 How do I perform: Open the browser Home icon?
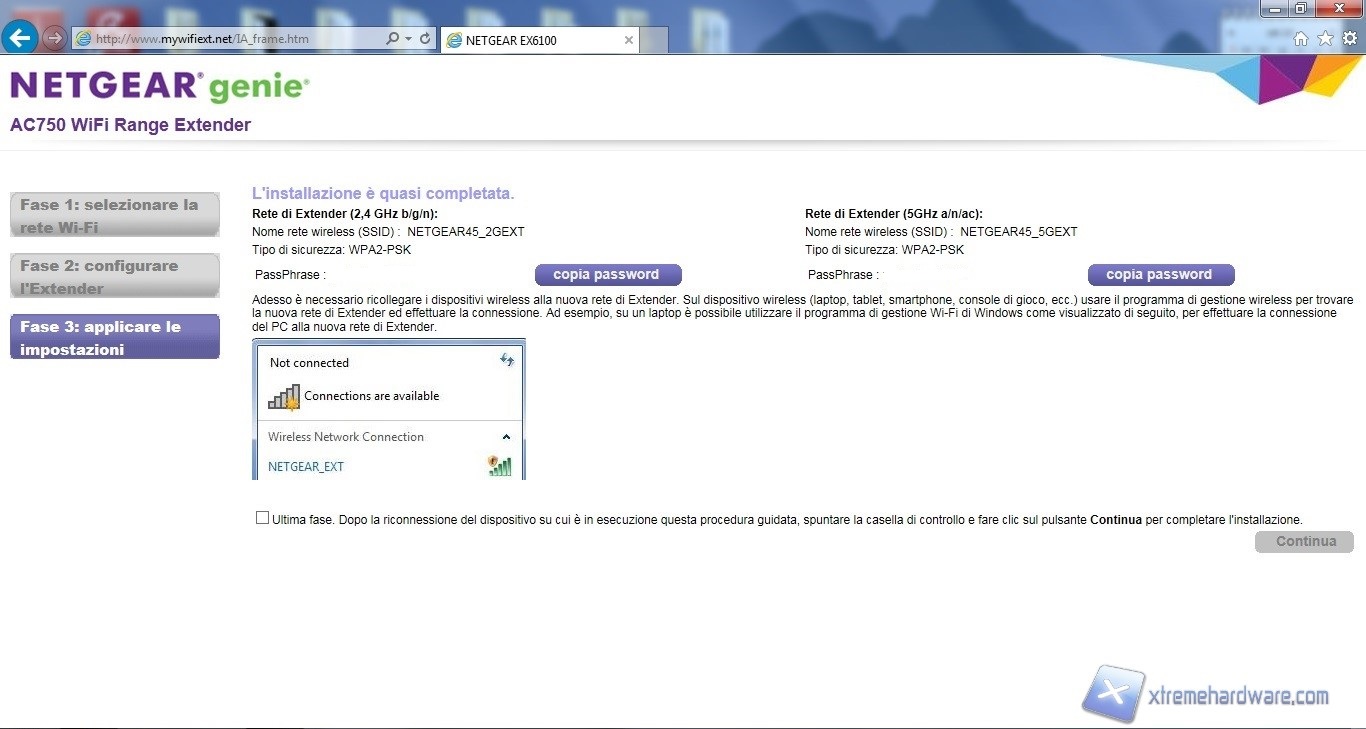click(1300, 39)
